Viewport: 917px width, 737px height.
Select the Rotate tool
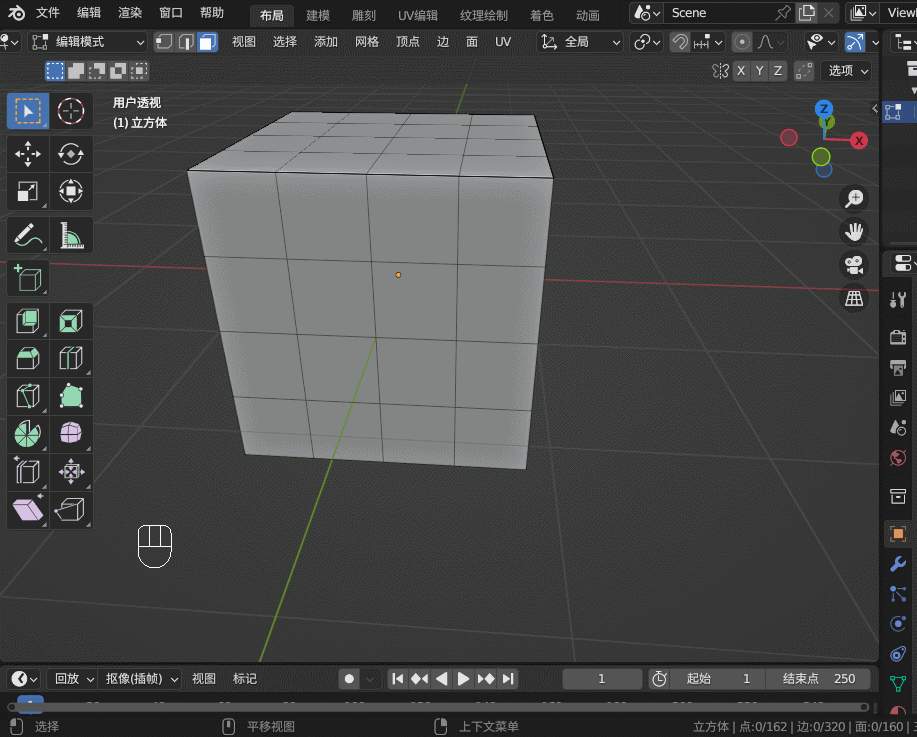[x=71, y=154]
